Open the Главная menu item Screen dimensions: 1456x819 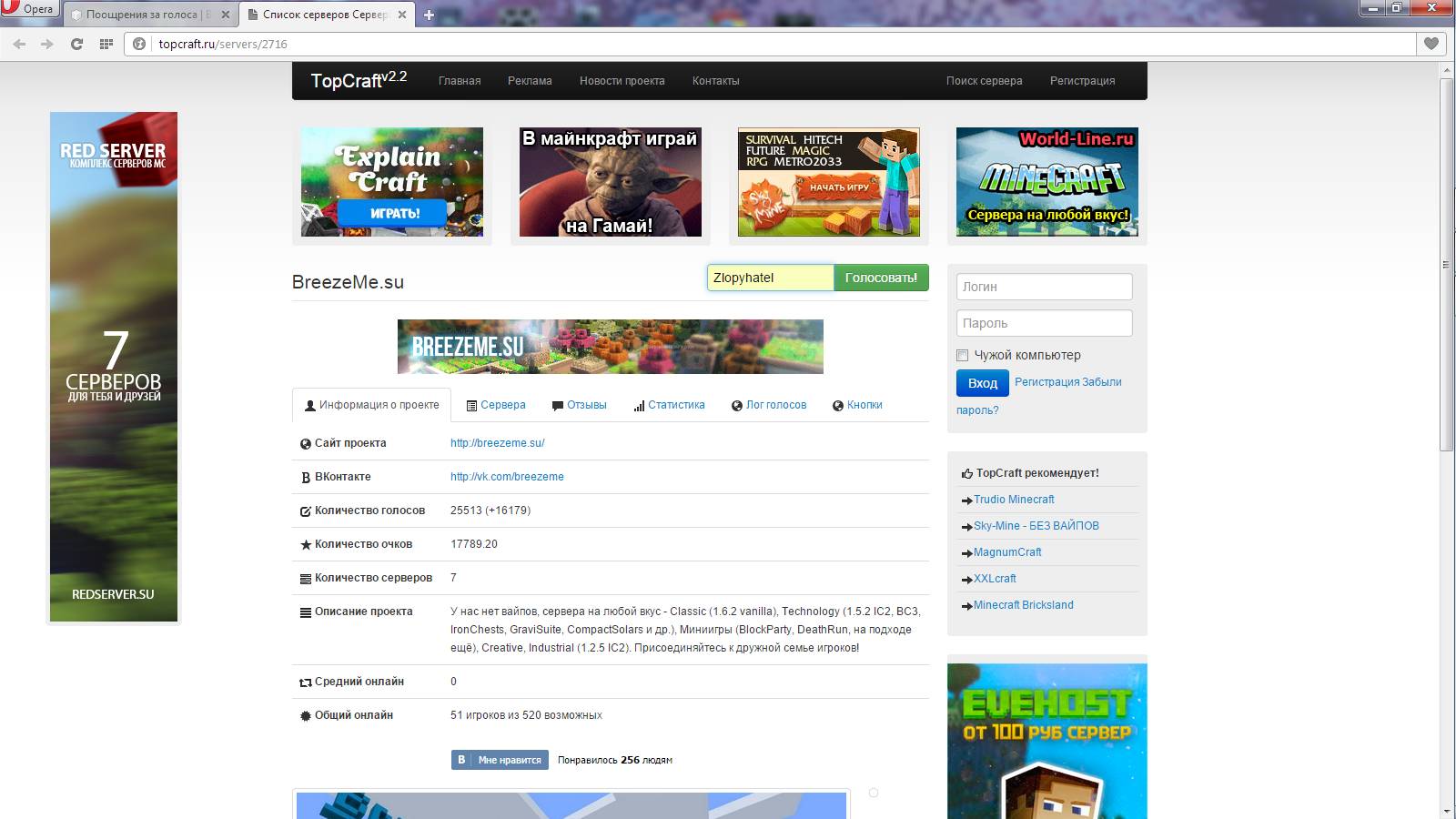click(x=460, y=81)
